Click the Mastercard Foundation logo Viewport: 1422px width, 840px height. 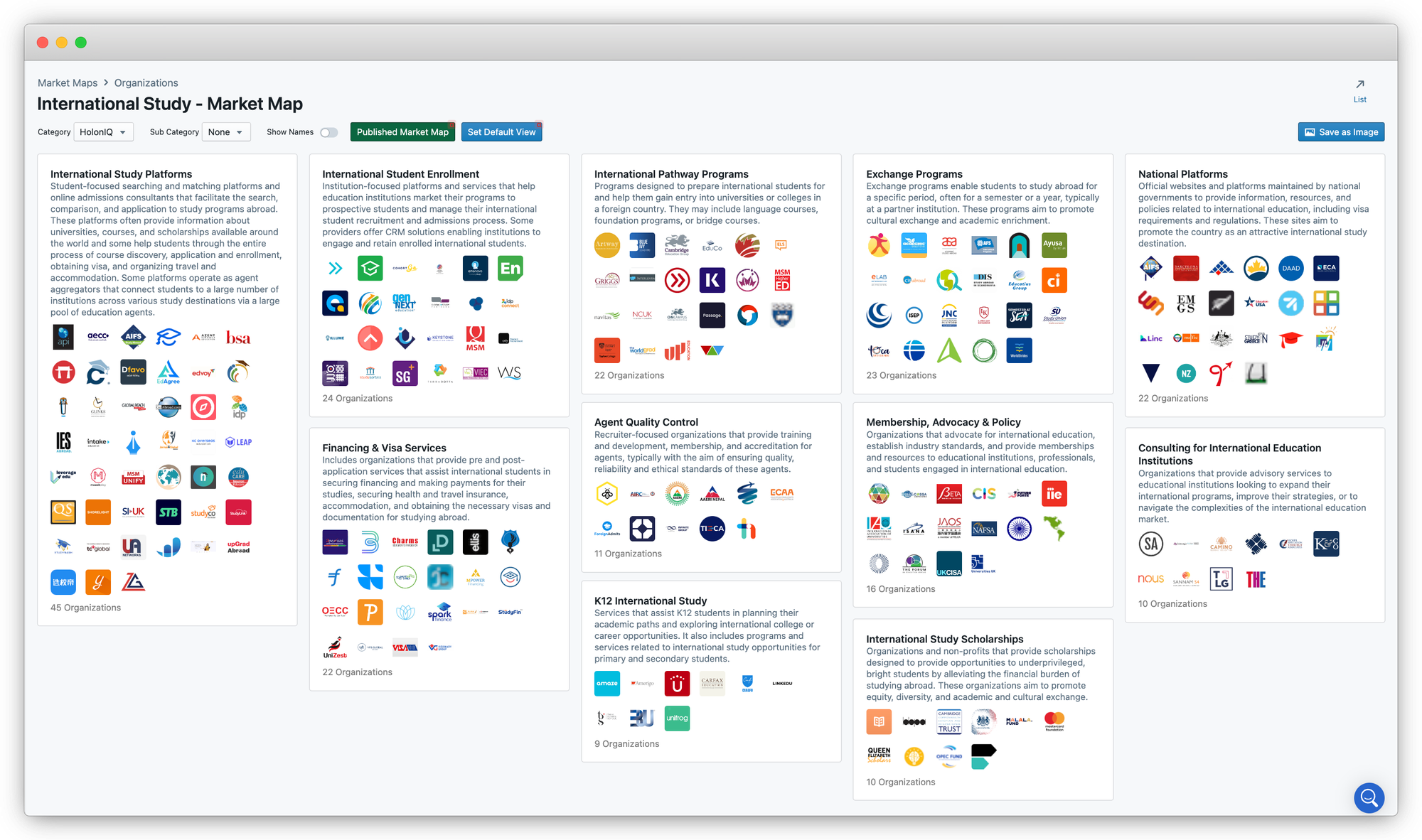1054,721
